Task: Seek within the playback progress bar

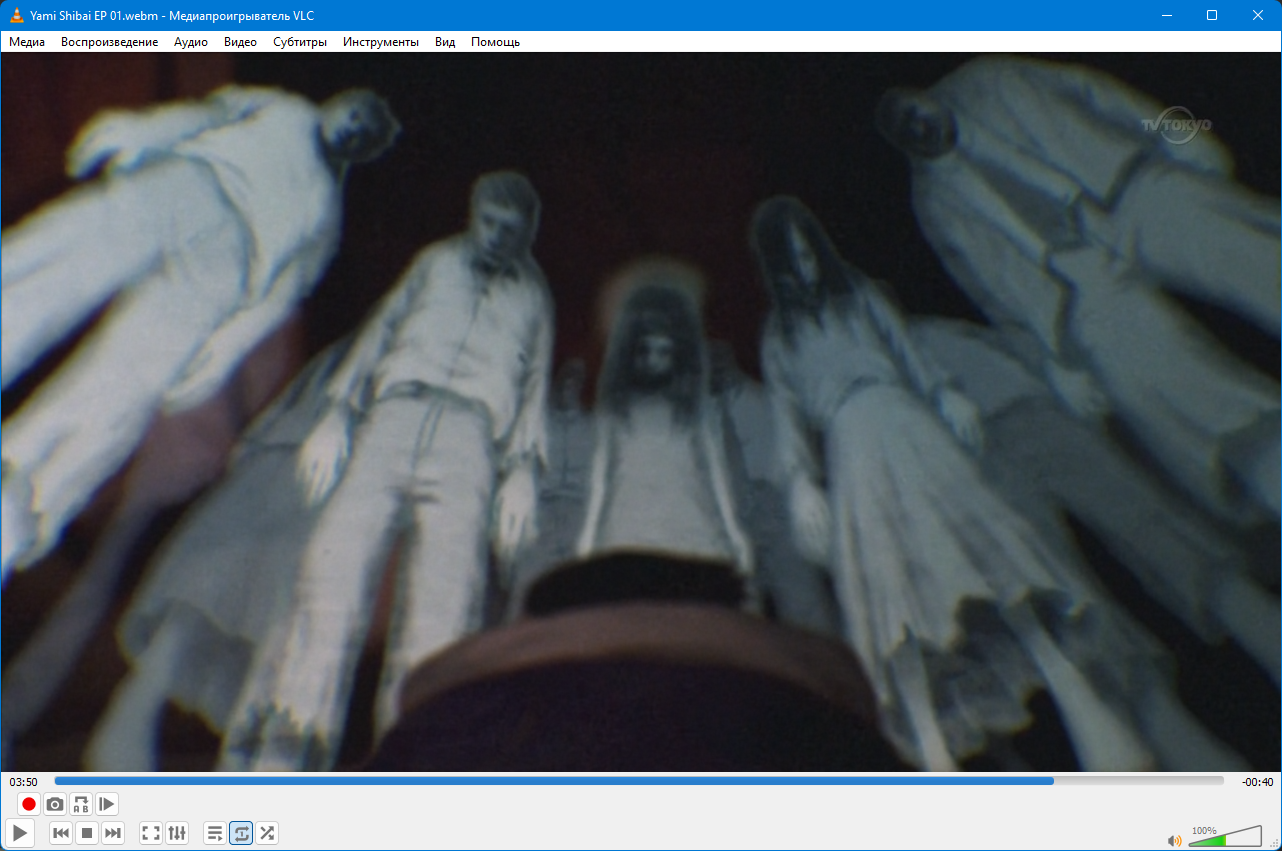Action: click(639, 781)
